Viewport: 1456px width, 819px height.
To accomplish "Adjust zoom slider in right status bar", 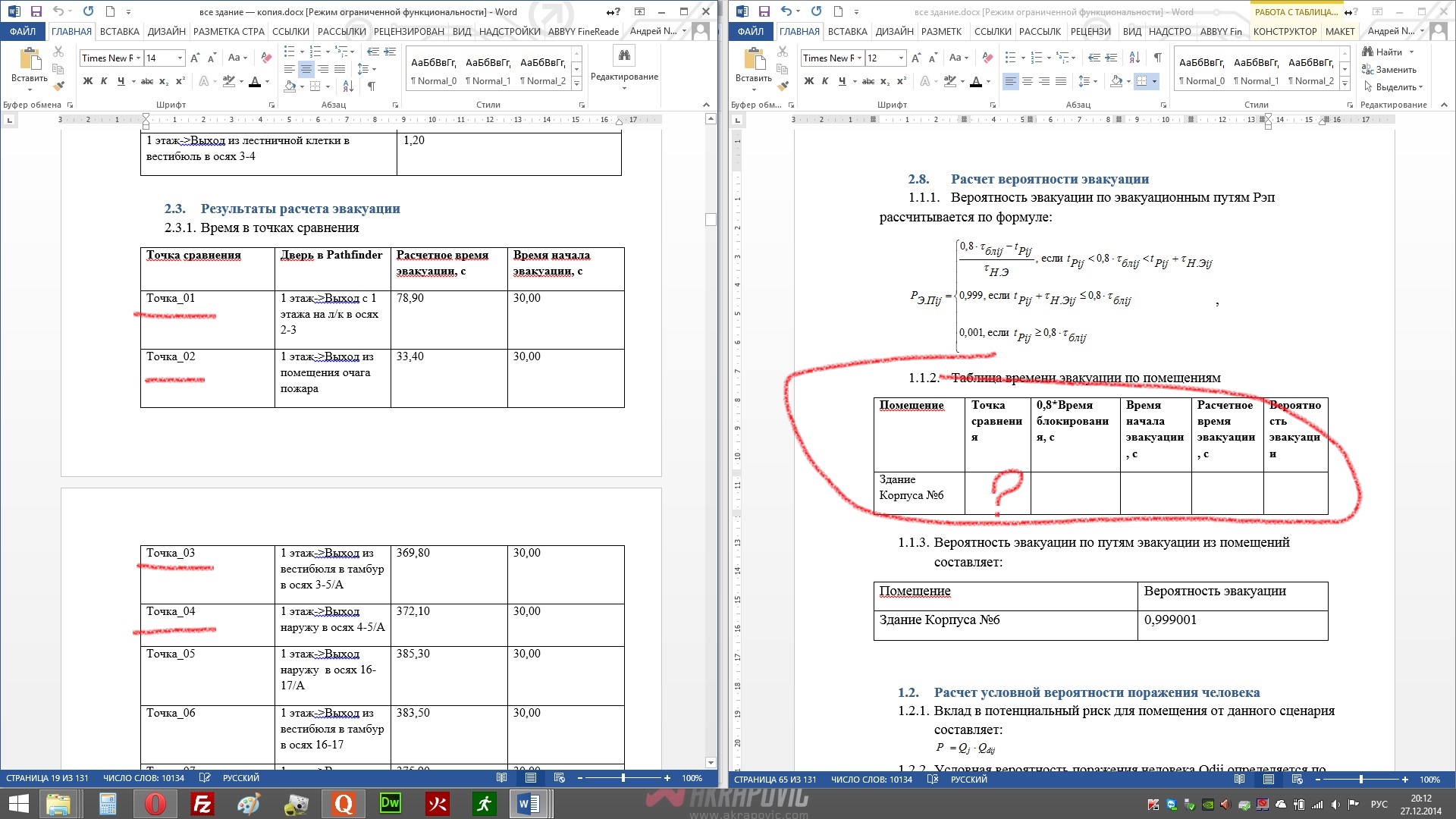I will (x=1361, y=779).
